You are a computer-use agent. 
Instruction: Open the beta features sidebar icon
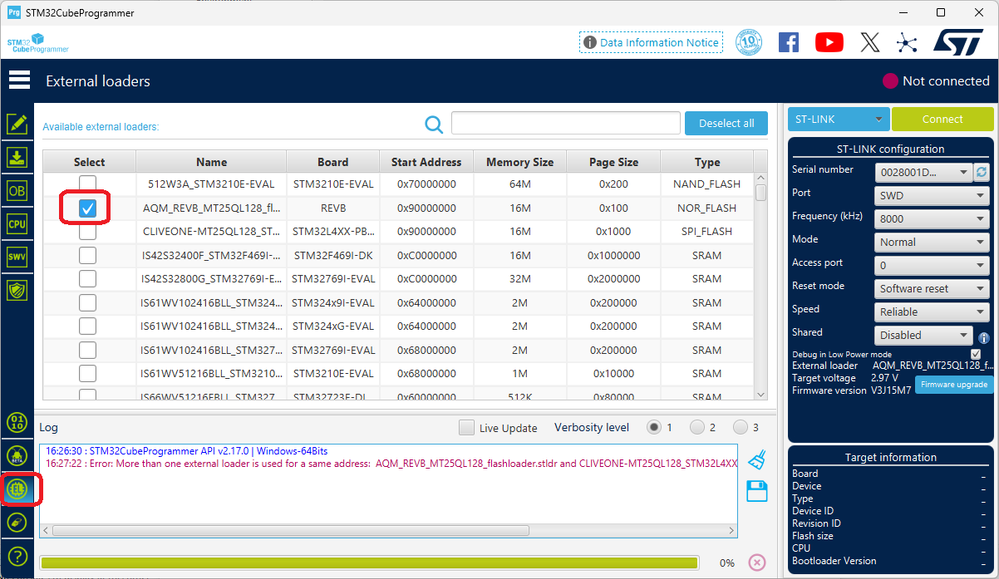[x=17, y=455]
